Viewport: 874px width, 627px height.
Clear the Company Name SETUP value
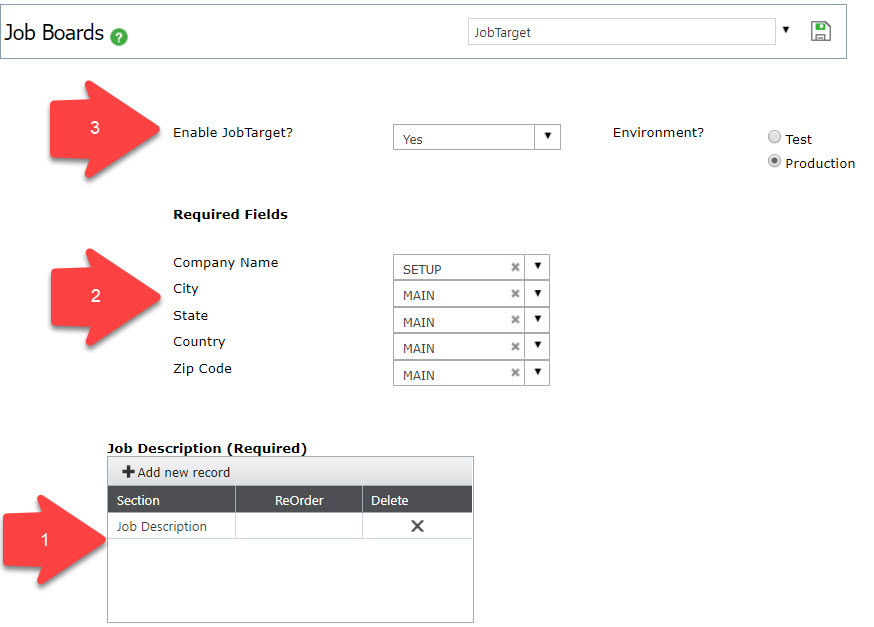tap(515, 268)
